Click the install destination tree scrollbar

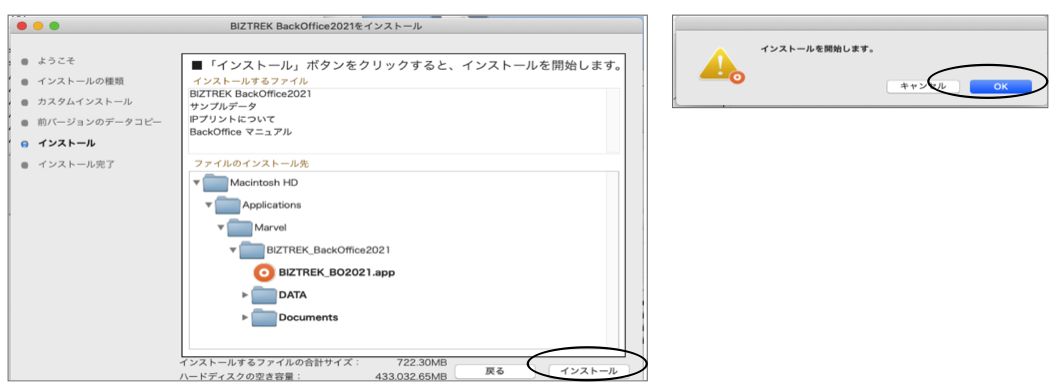tap(612, 260)
